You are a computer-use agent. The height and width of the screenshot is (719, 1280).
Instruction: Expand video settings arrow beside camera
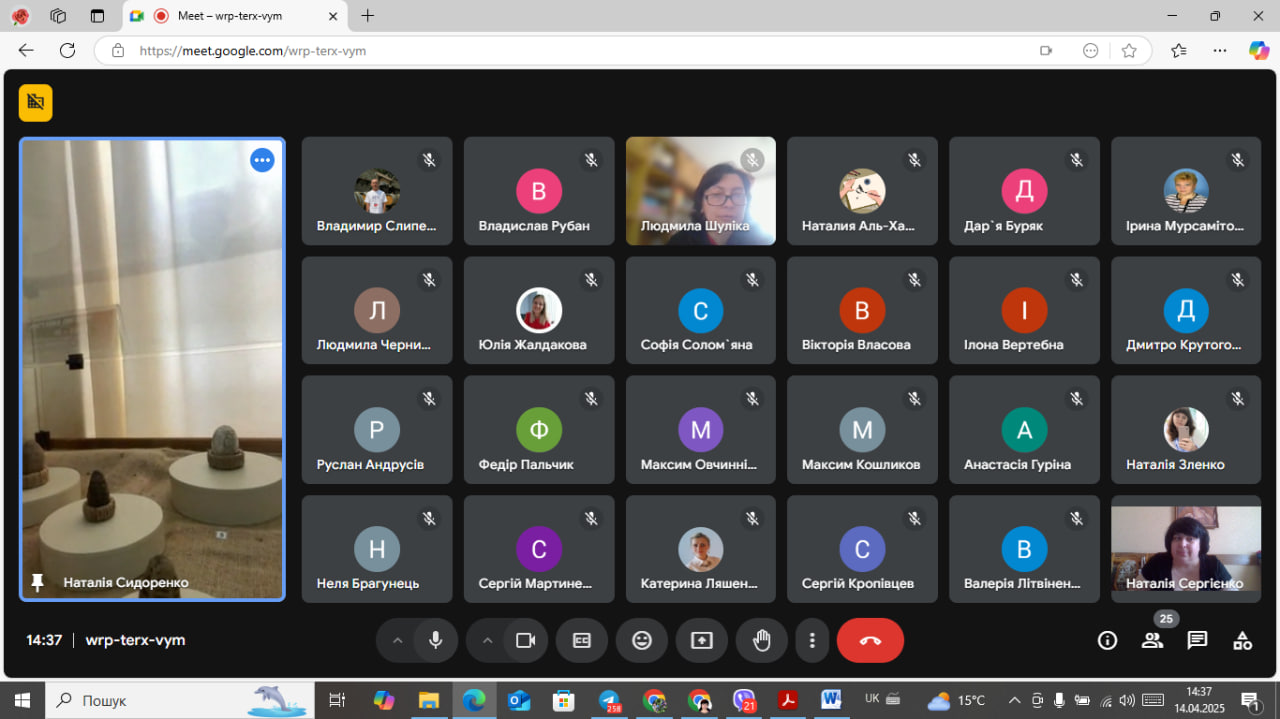click(487, 640)
